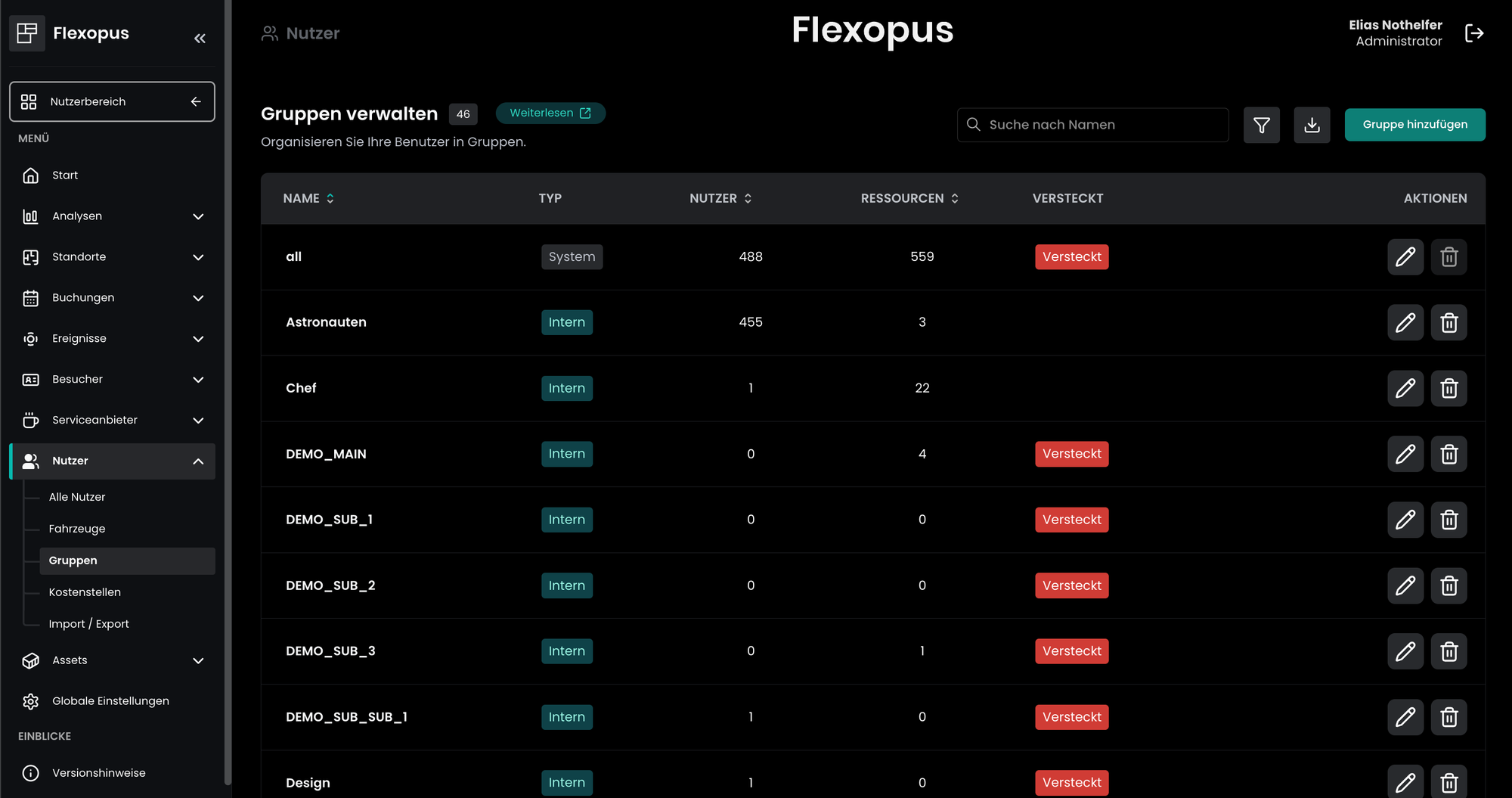The image size is (1512, 798).
Task: Edit the DEMO_MAIN group with pencil icon
Action: click(x=1405, y=455)
